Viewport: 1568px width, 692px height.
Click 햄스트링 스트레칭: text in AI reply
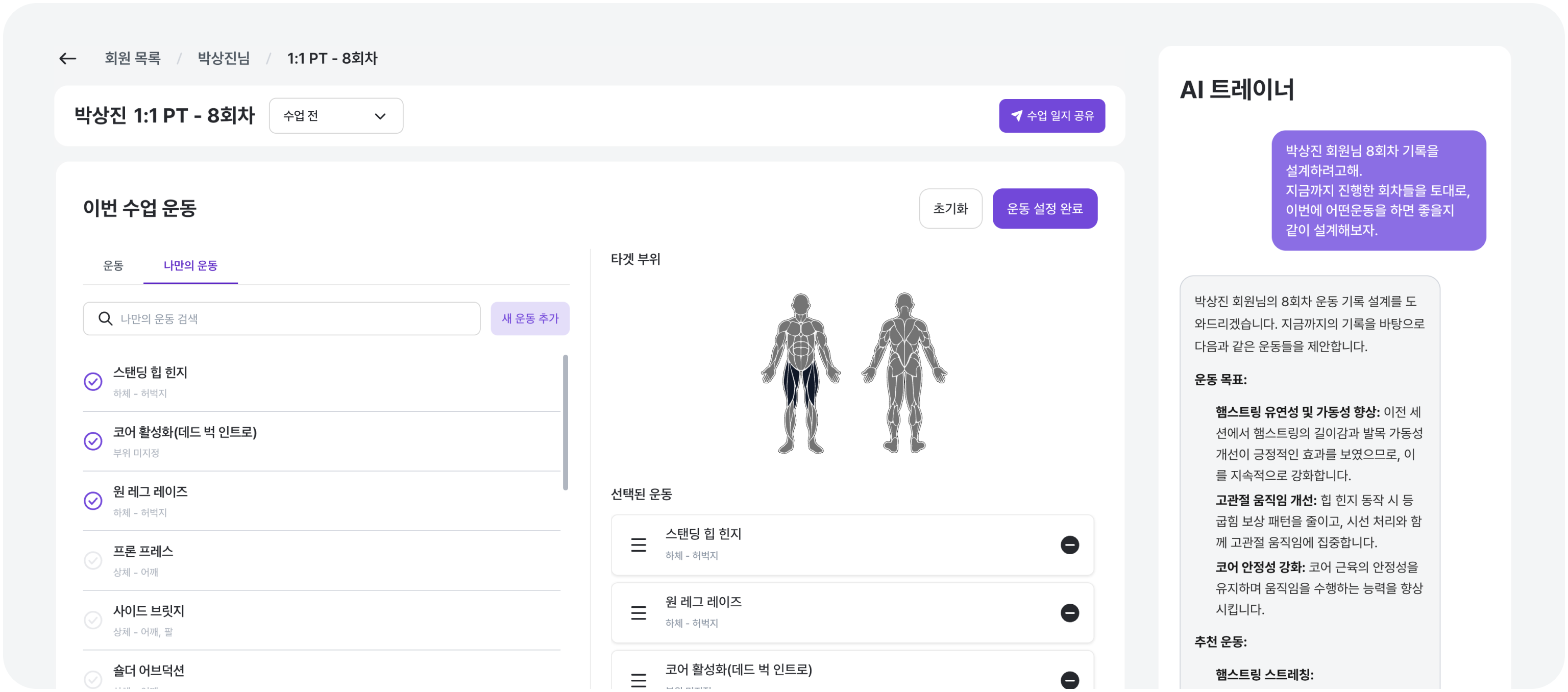point(1264,674)
